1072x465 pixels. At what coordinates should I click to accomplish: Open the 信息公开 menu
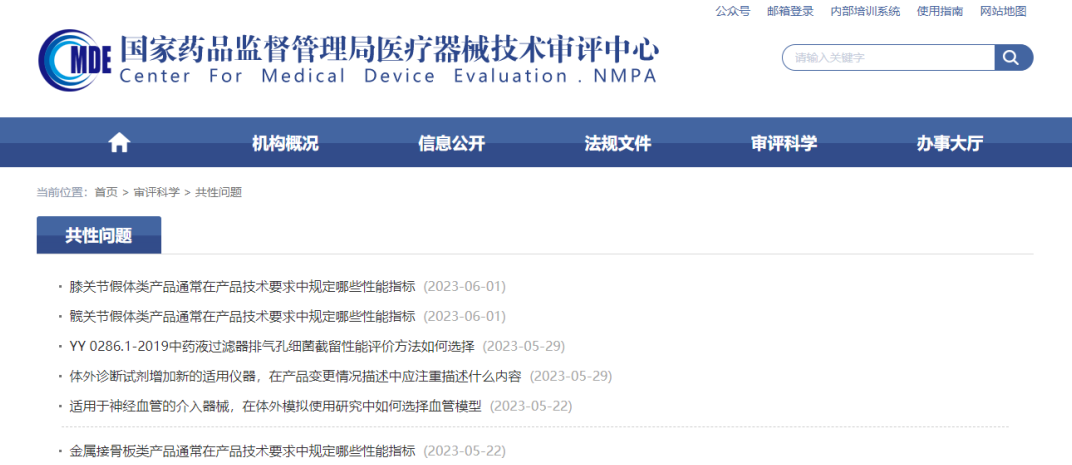[451, 143]
